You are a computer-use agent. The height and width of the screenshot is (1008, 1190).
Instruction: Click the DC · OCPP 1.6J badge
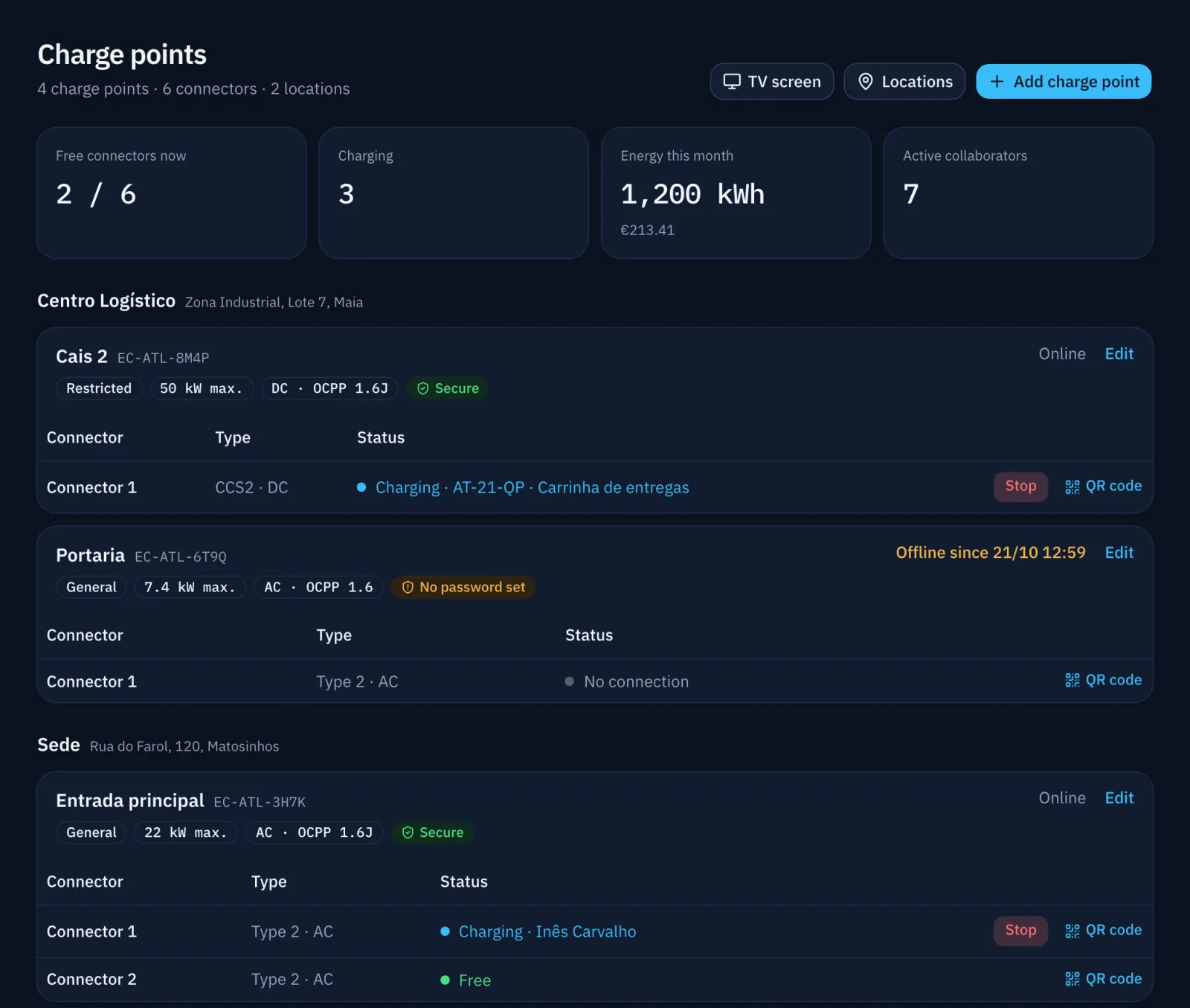329,388
